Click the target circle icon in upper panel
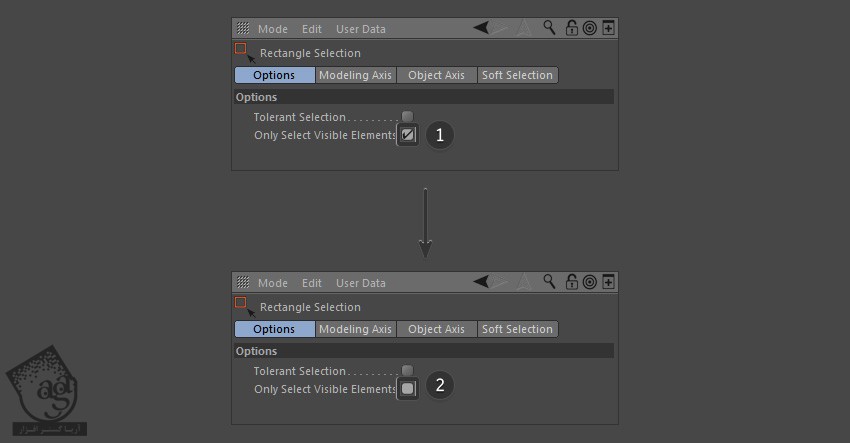Screen dimensions: 850x443 tap(589, 28)
